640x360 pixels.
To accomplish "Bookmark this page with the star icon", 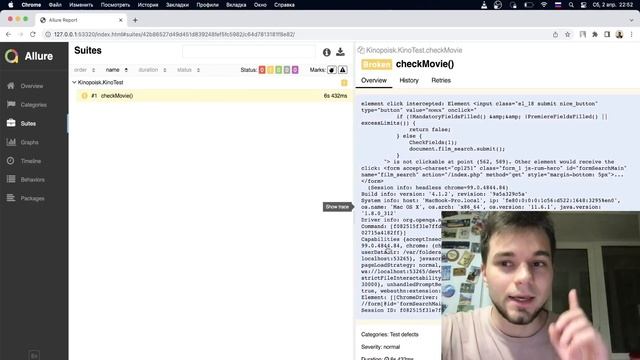I will (567, 35).
